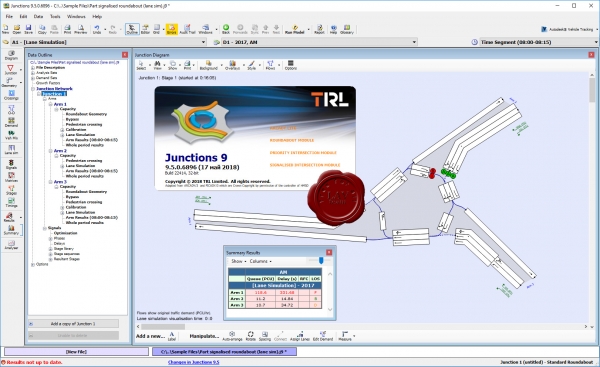Click the horizontal scrollbar of Junction Diagram
The width and height of the screenshot is (600, 367).
point(163,326)
